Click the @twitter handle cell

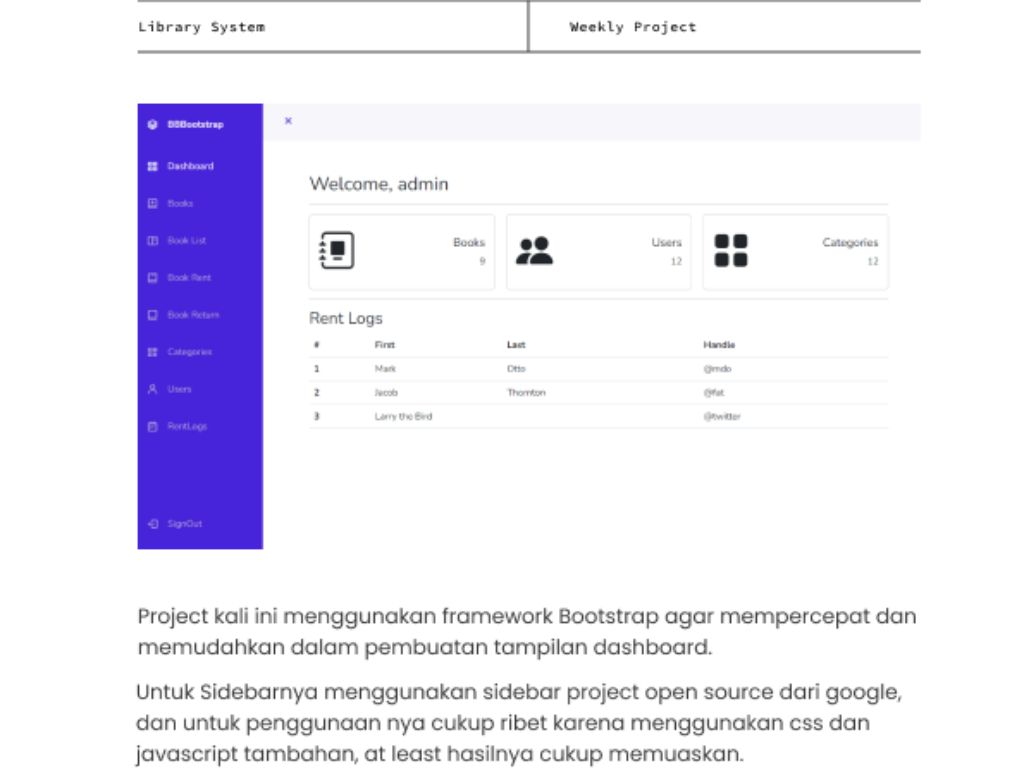[x=722, y=417]
